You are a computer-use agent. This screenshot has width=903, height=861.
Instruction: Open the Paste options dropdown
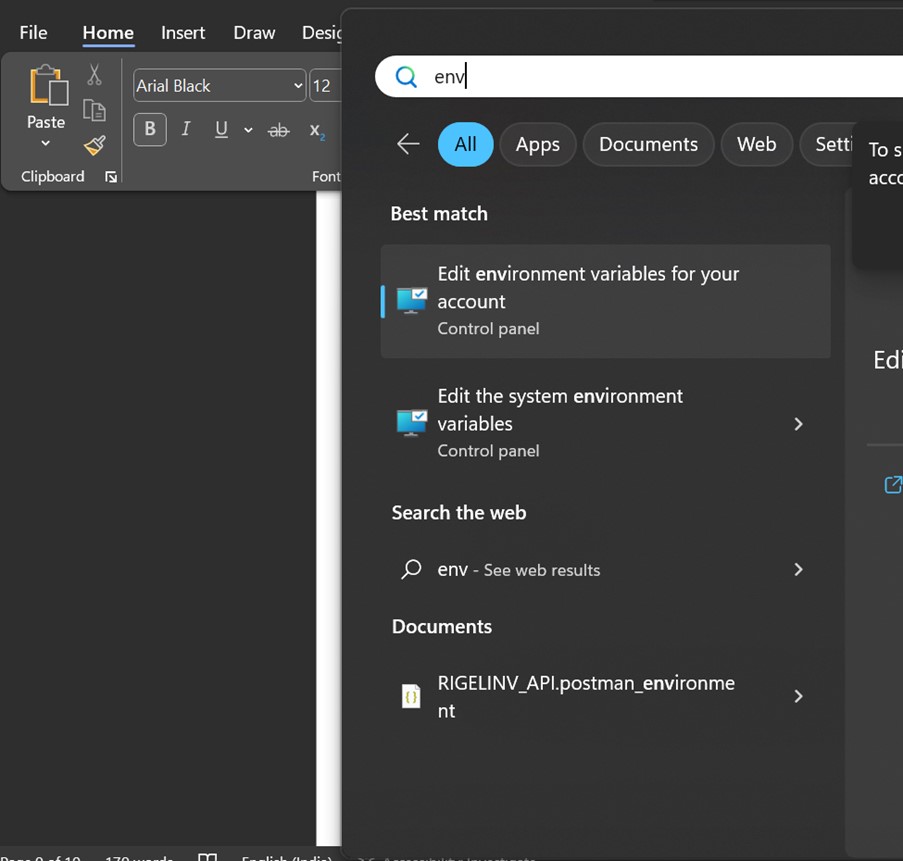click(45, 143)
